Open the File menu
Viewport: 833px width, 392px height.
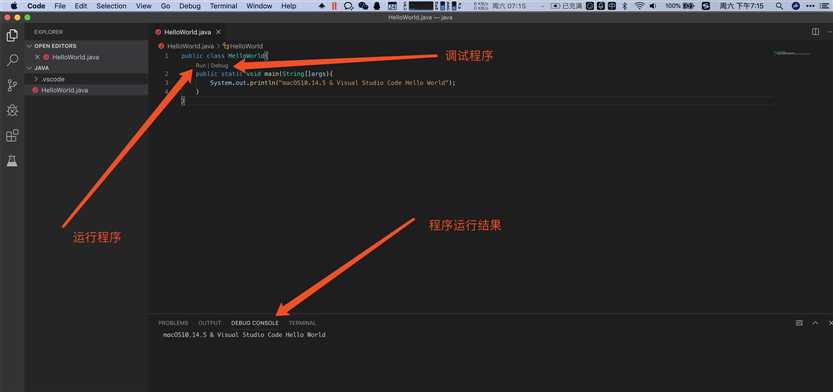(x=60, y=6)
